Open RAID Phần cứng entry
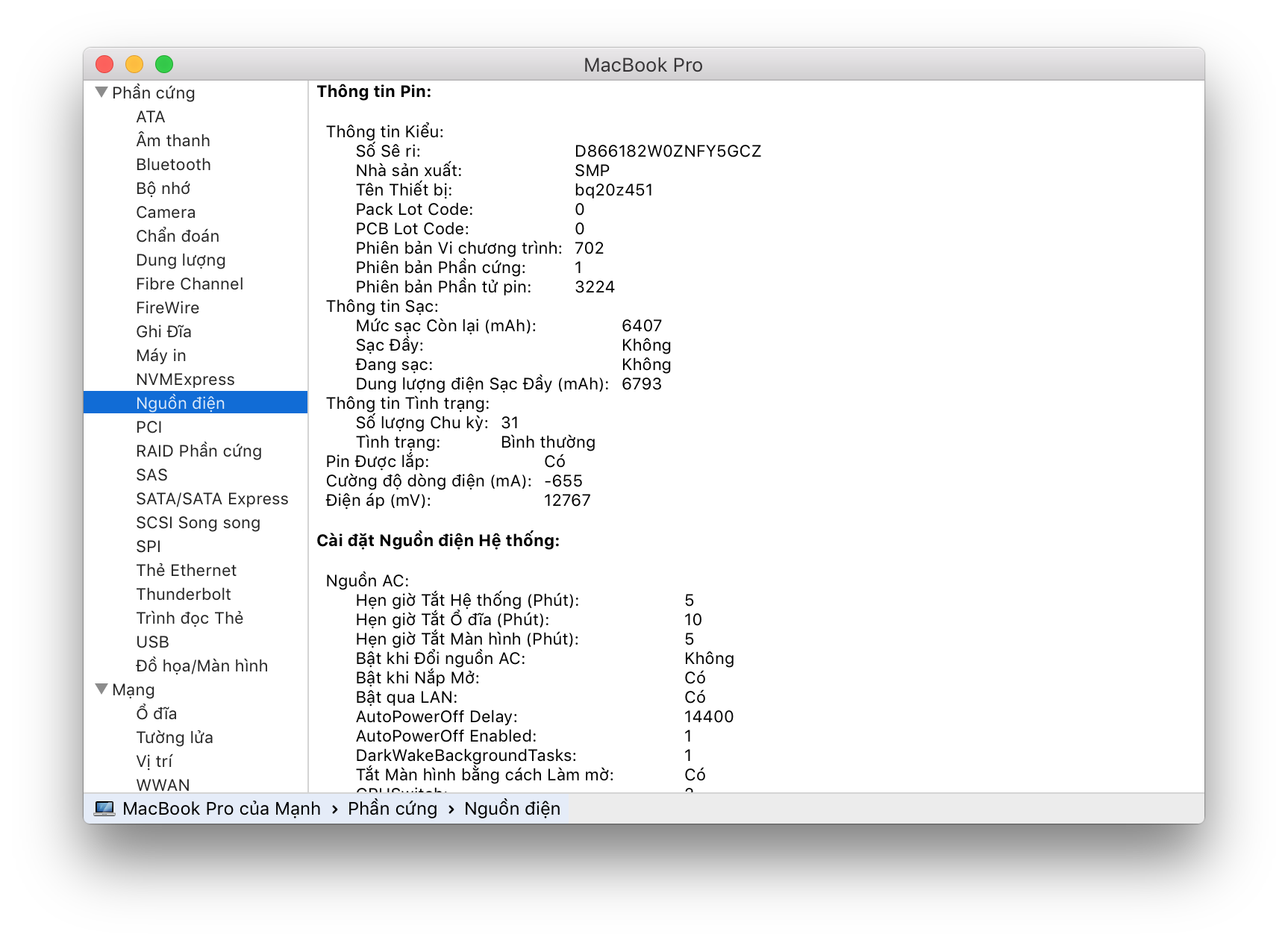Image resolution: width=1288 pixels, height=943 pixels. 199,451
